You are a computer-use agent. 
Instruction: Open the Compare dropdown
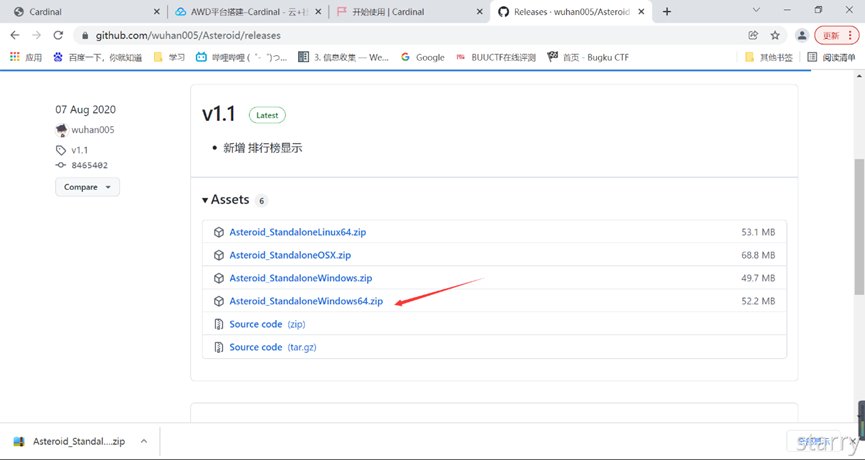[x=87, y=187]
